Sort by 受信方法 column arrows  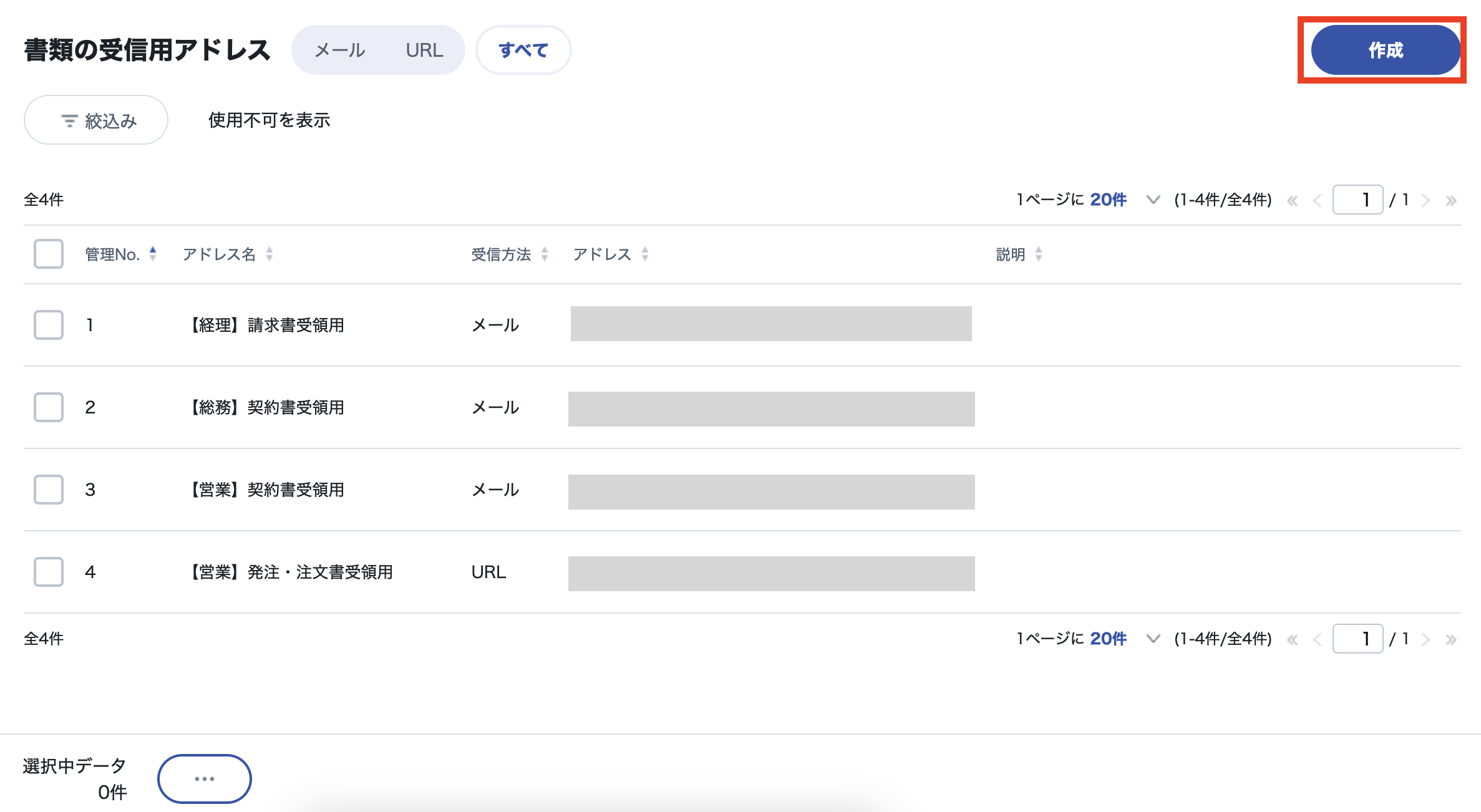[545, 254]
